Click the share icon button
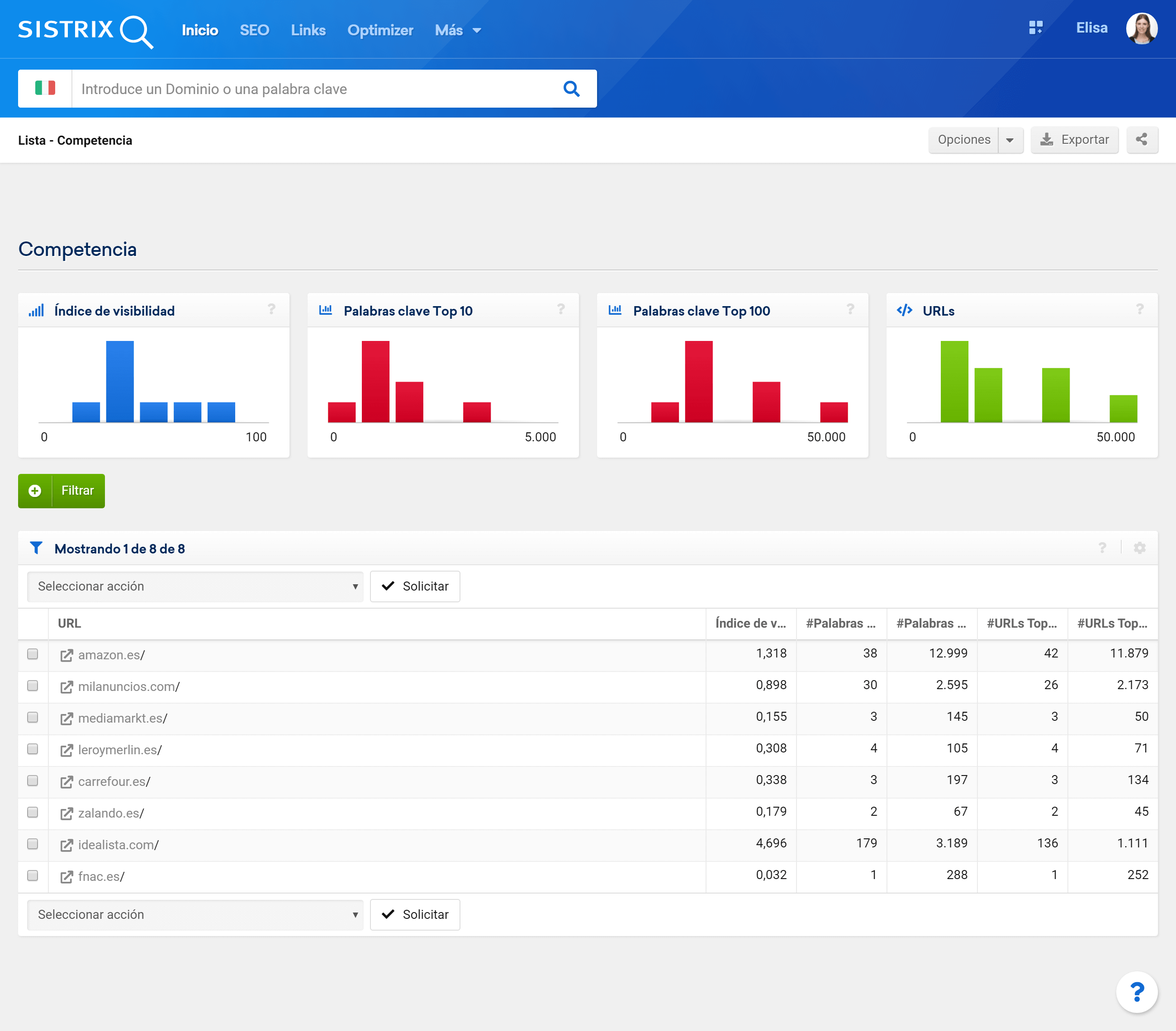Image resolution: width=1176 pixels, height=1031 pixels. (1142, 140)
